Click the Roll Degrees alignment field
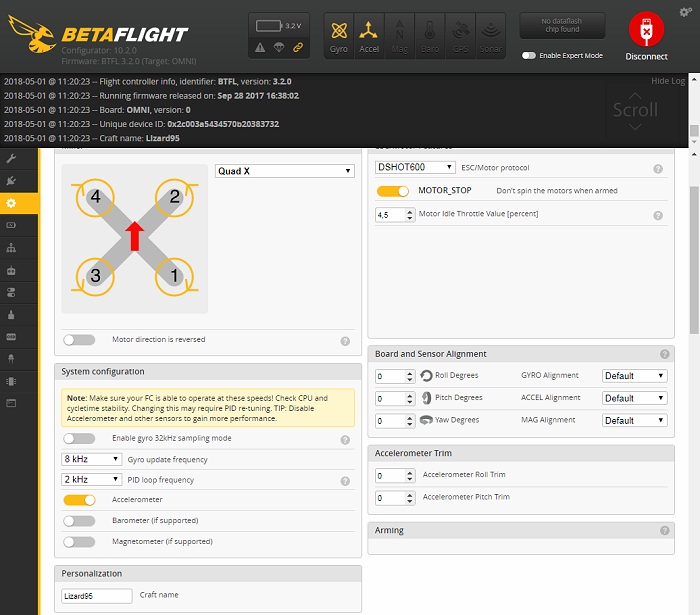Screen dimensions: 700x615 (395, 376)
